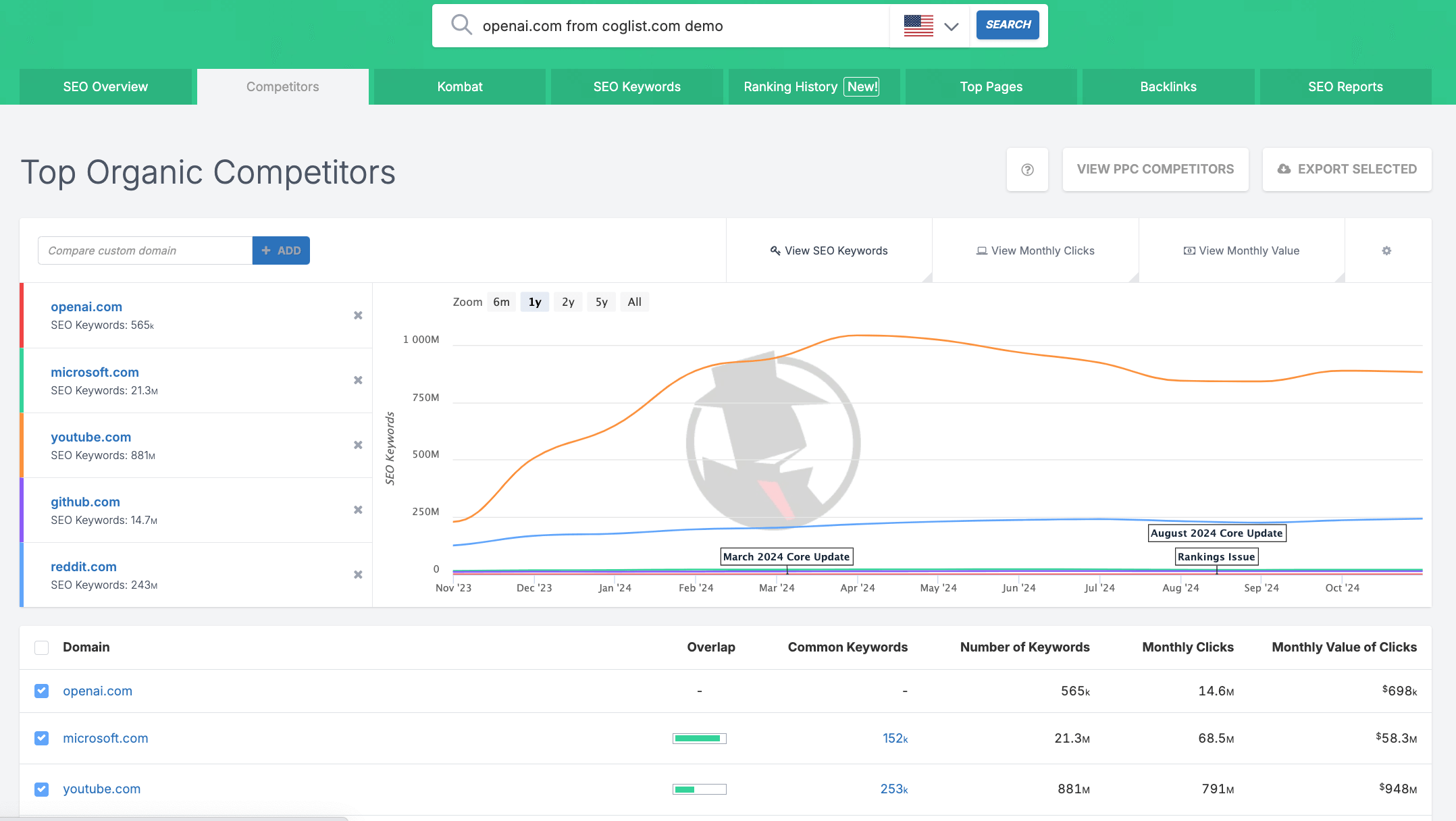Switch to the Top Pages tab

pos(991,86)
